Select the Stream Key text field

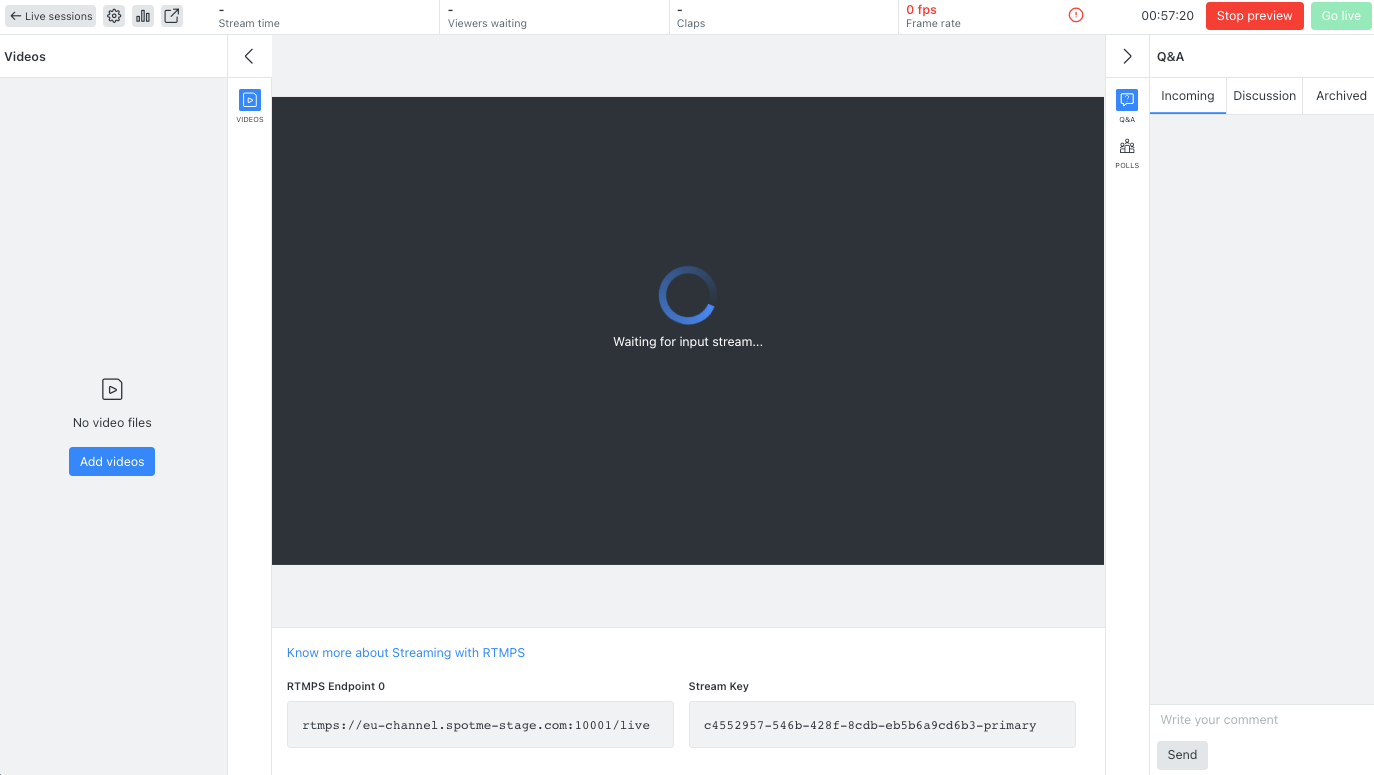[x=881, y=724]
